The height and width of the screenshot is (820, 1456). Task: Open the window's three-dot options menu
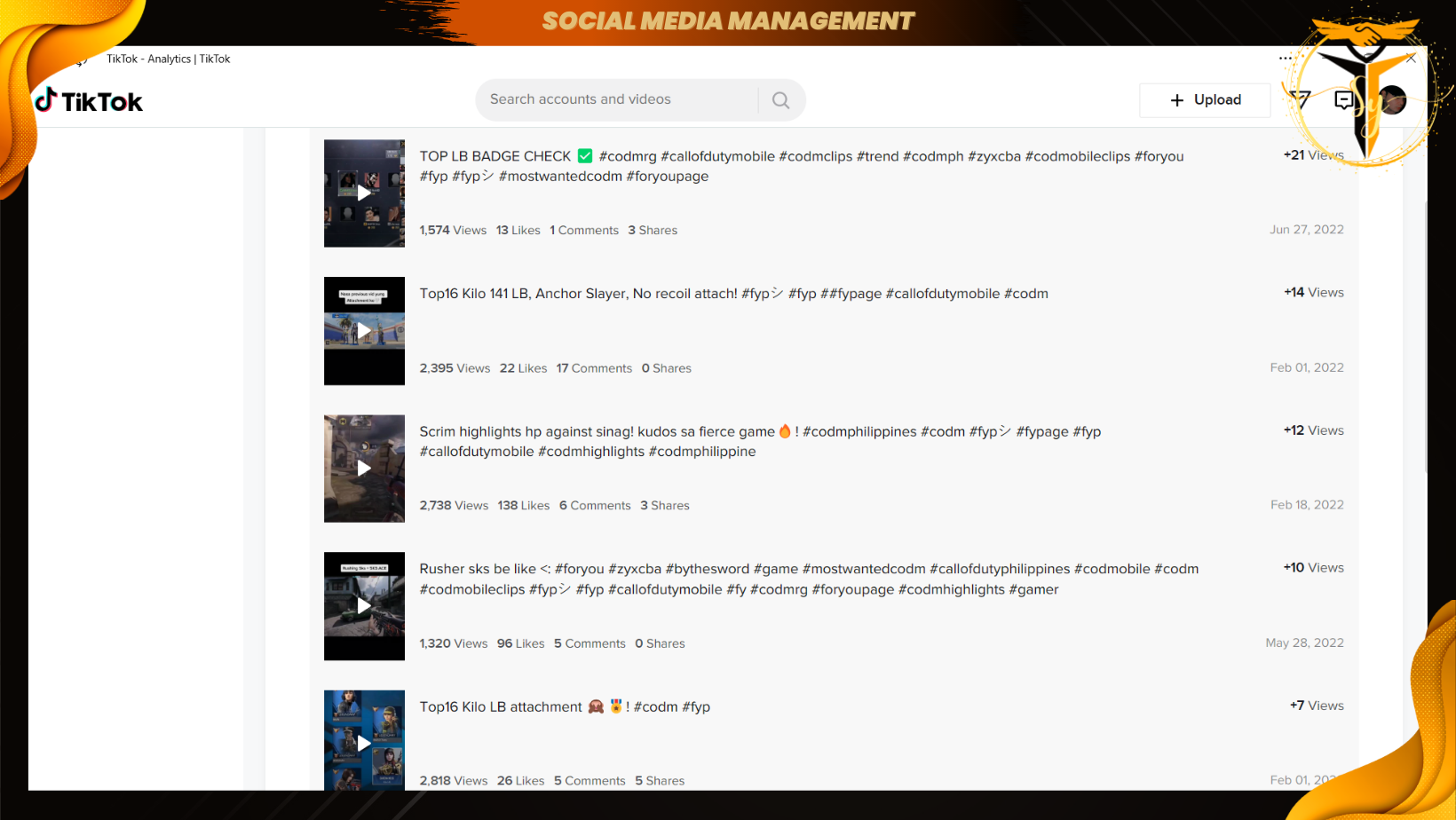1286,59
